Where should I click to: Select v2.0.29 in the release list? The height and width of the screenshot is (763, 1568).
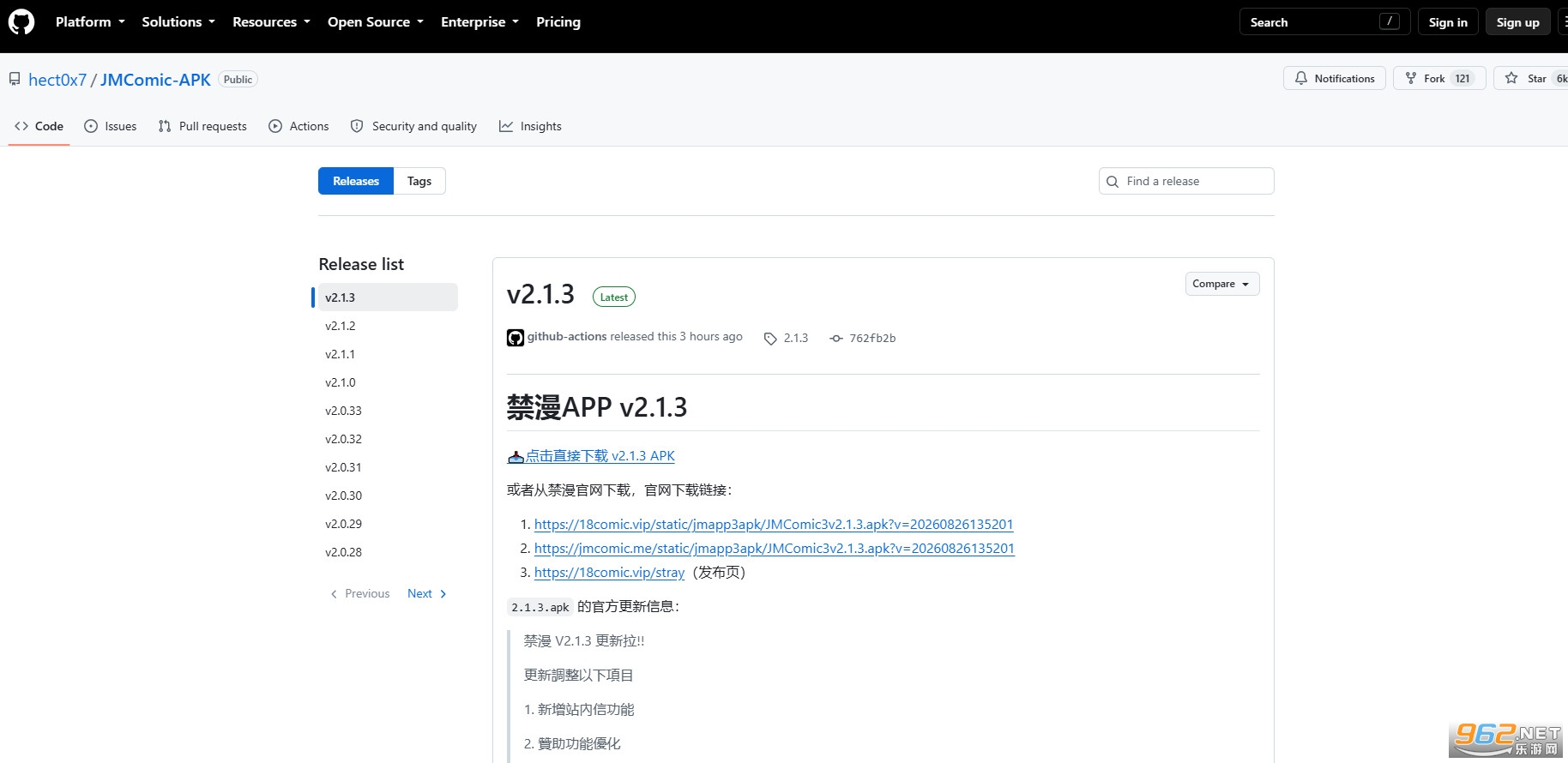pyautogui.click(x=388, y=524)
